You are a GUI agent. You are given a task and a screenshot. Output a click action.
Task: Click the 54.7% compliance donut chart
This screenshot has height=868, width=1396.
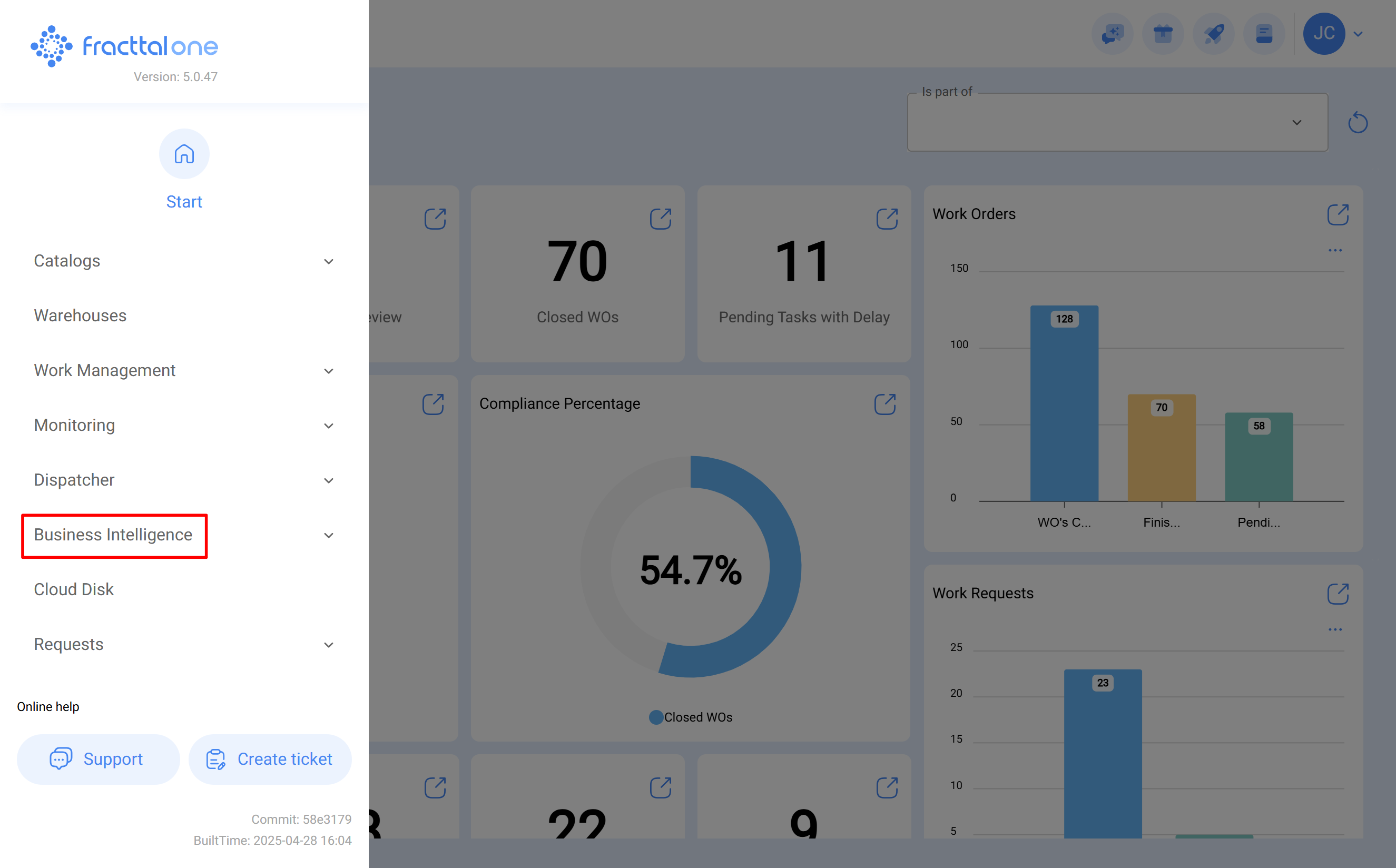pos(691,568)
